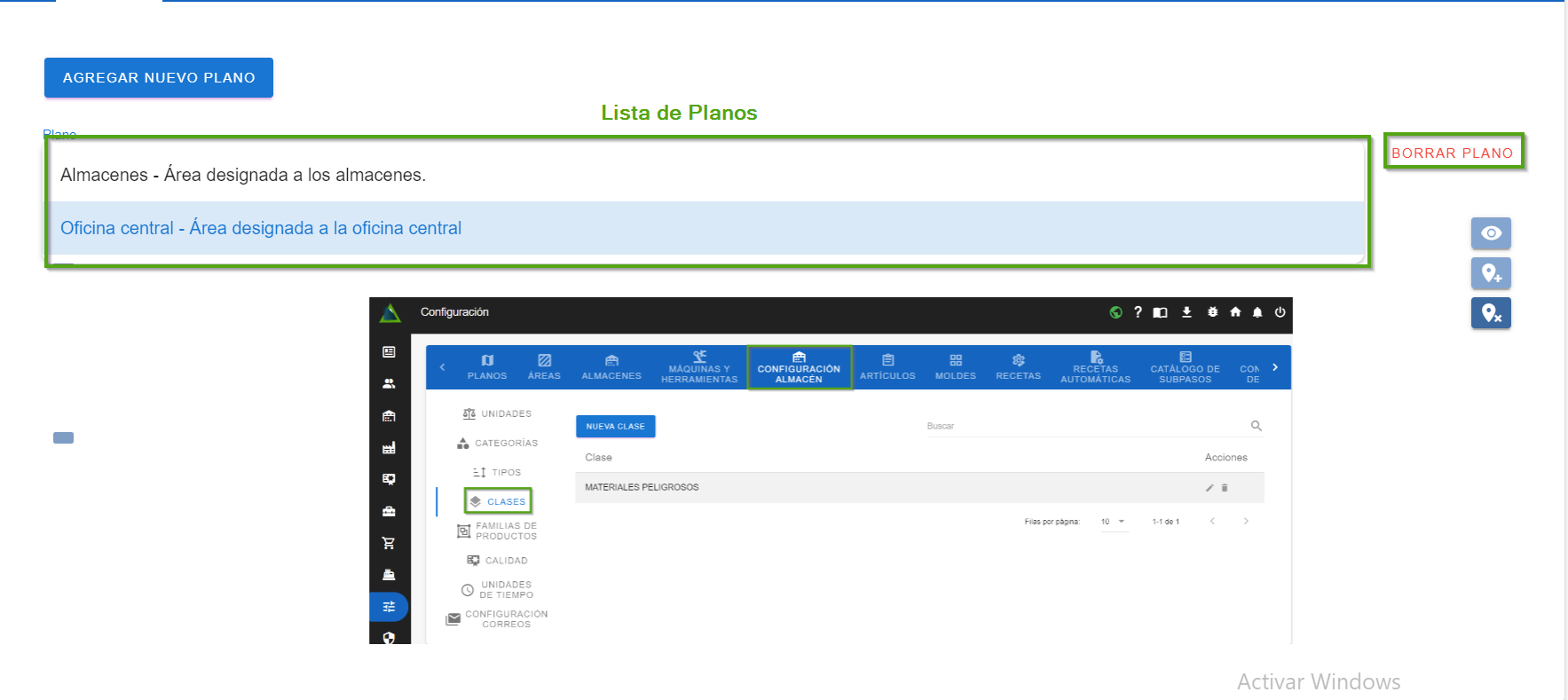Screen dimensions: 1568x700
Task: Delete Materiales Peligrosos with trash icon
Action: click(x=1225, y=488)
